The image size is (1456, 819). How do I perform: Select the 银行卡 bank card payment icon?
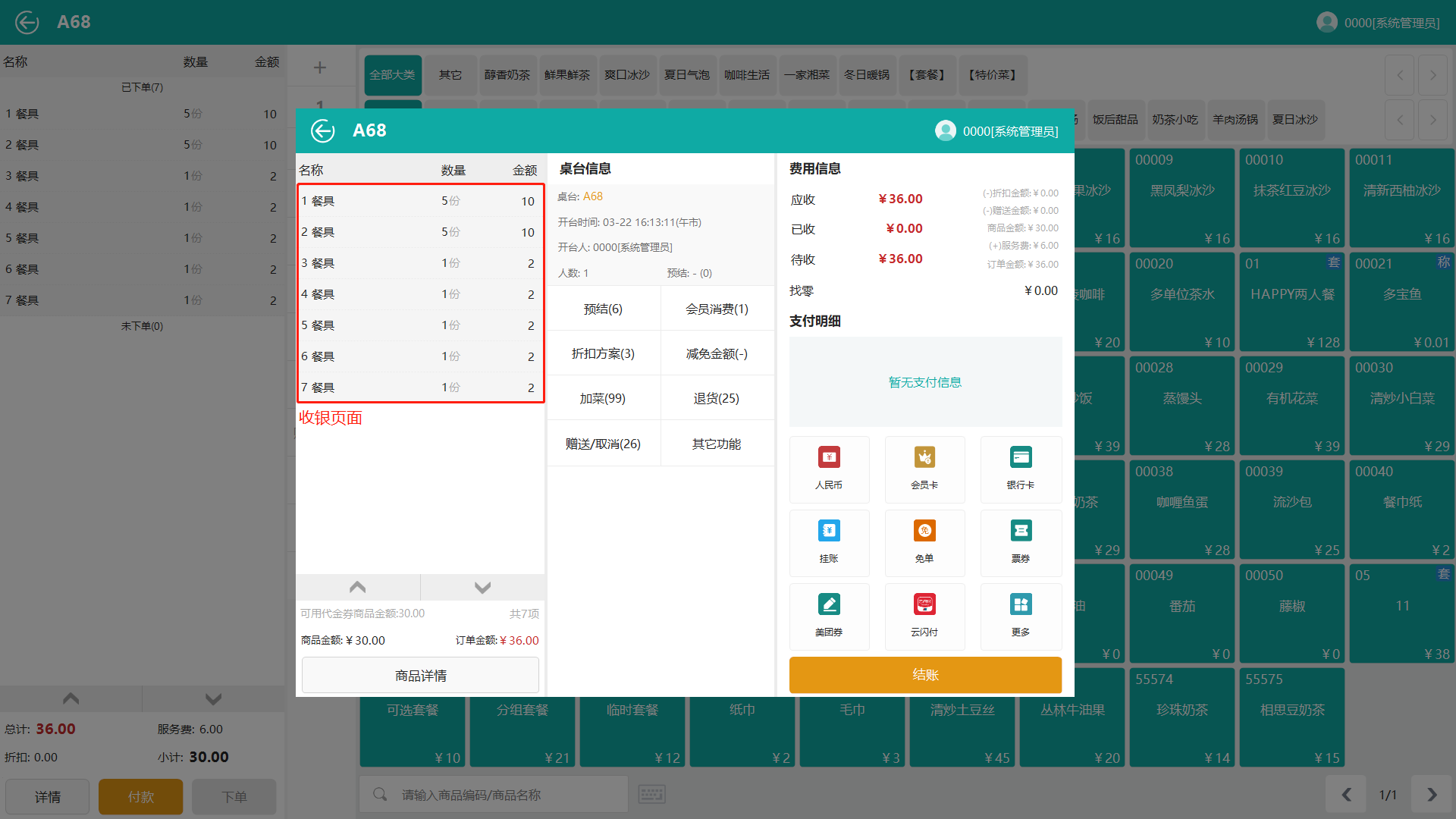1021,469
